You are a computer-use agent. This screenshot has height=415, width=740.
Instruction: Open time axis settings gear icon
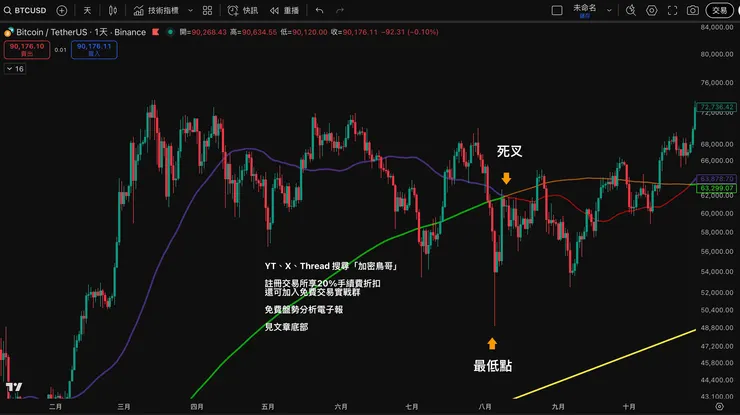click(x=719, y=407)
